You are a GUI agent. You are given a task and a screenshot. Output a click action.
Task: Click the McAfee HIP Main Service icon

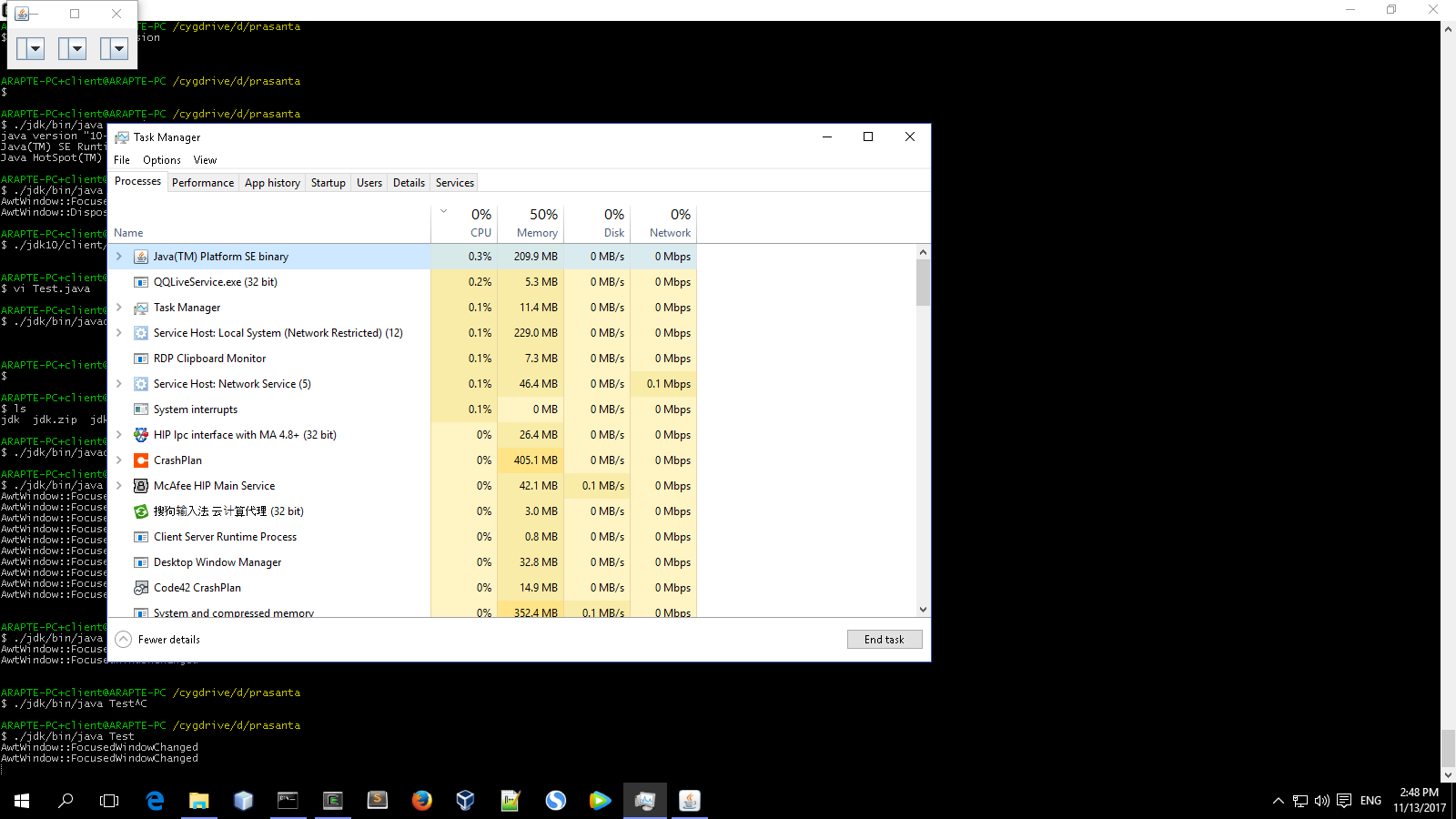point(141,486)
